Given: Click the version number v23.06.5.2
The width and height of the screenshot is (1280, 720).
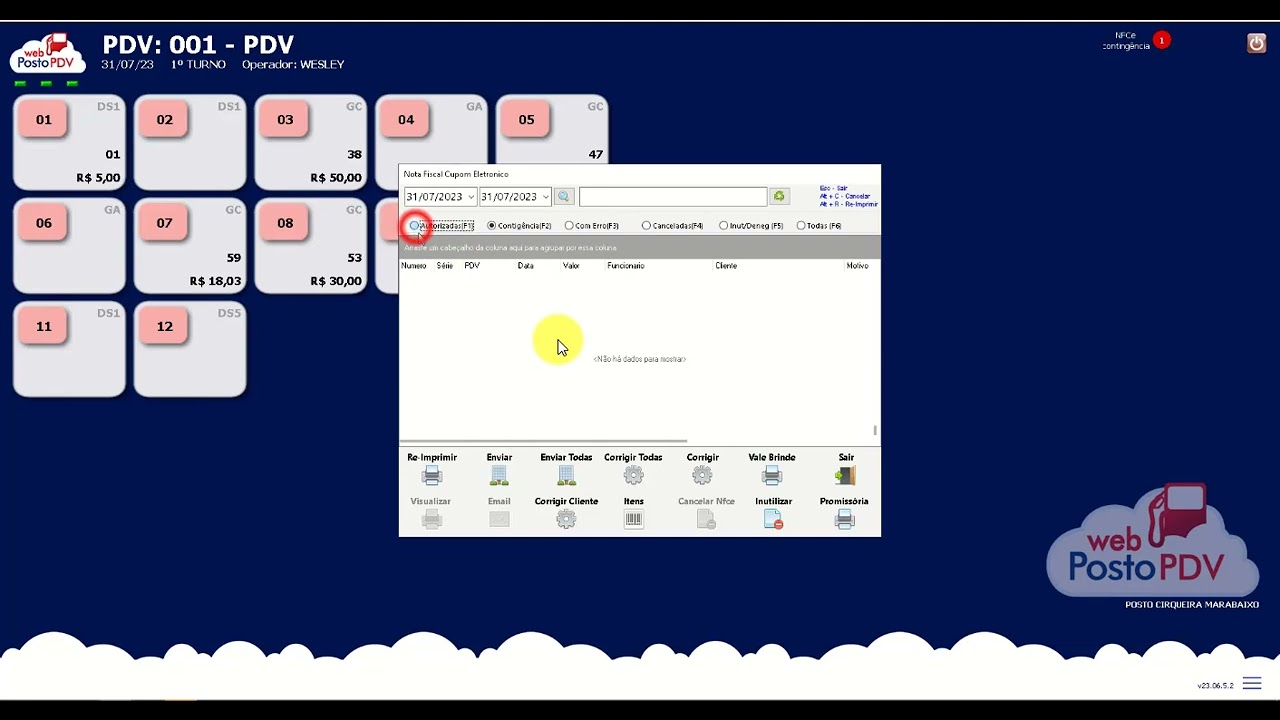Looking at the screenshot, I should point(1216,686).
